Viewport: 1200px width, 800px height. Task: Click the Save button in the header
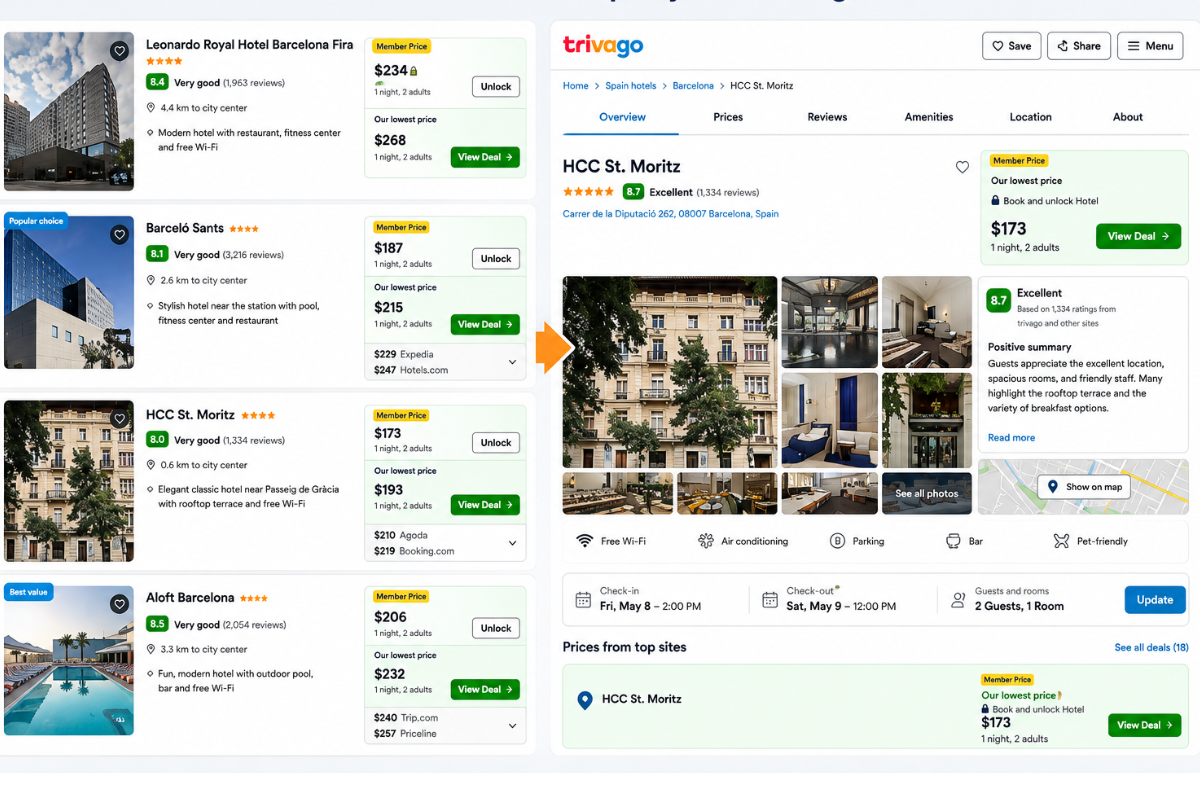coord(1011,46)
